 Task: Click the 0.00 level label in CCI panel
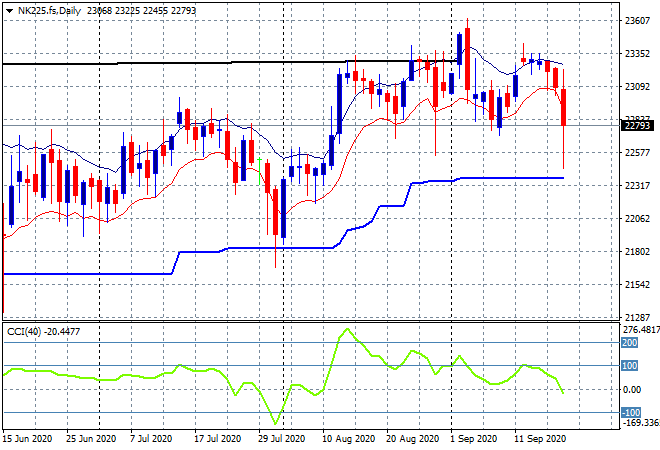pyautogui.click(x=632, y=389)
